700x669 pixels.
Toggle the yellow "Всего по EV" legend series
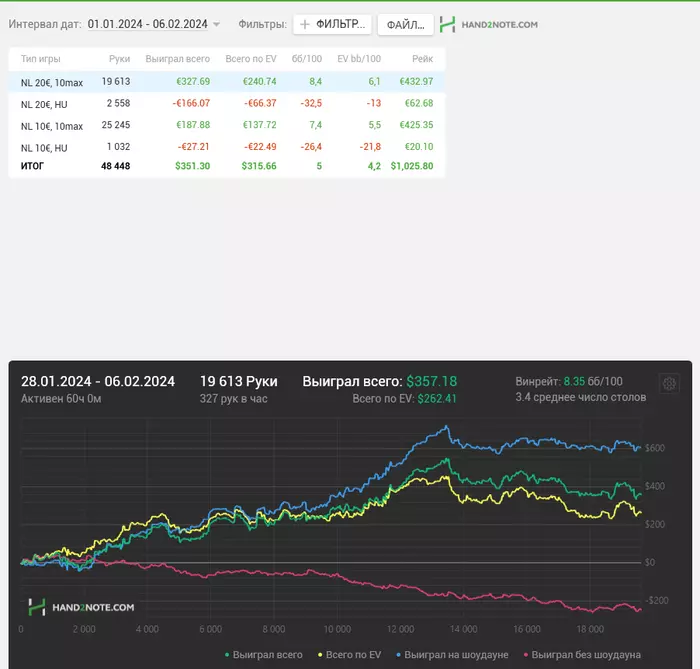[350, 655]
